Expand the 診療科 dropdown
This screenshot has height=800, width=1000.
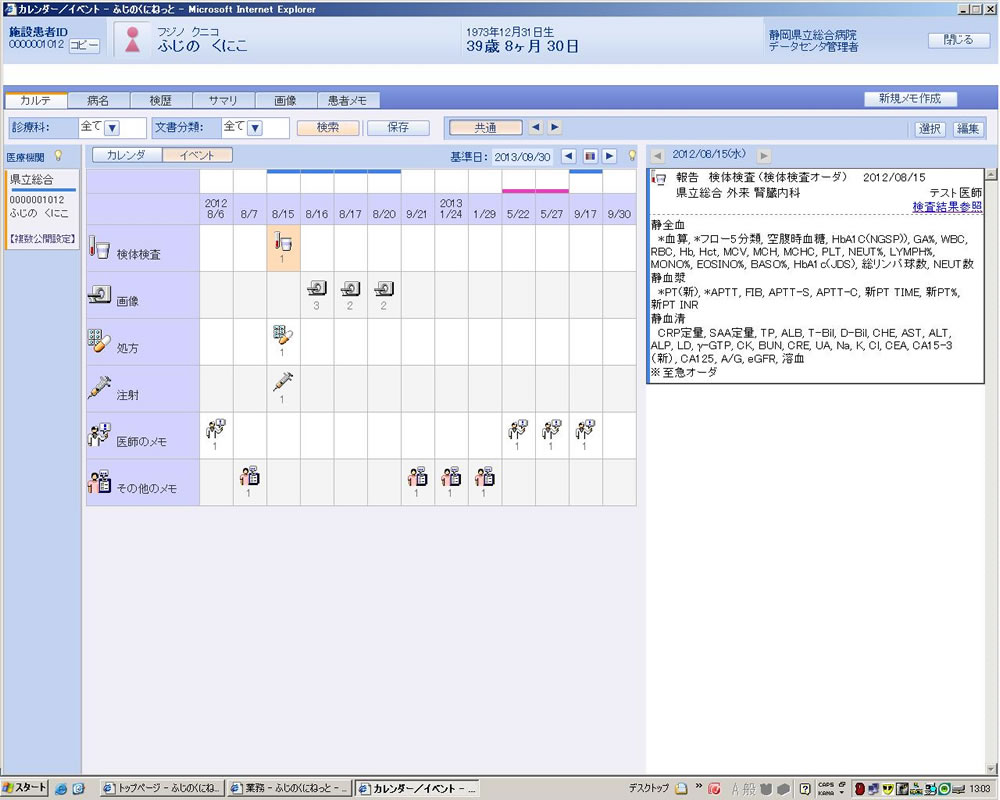coord(112,128)
